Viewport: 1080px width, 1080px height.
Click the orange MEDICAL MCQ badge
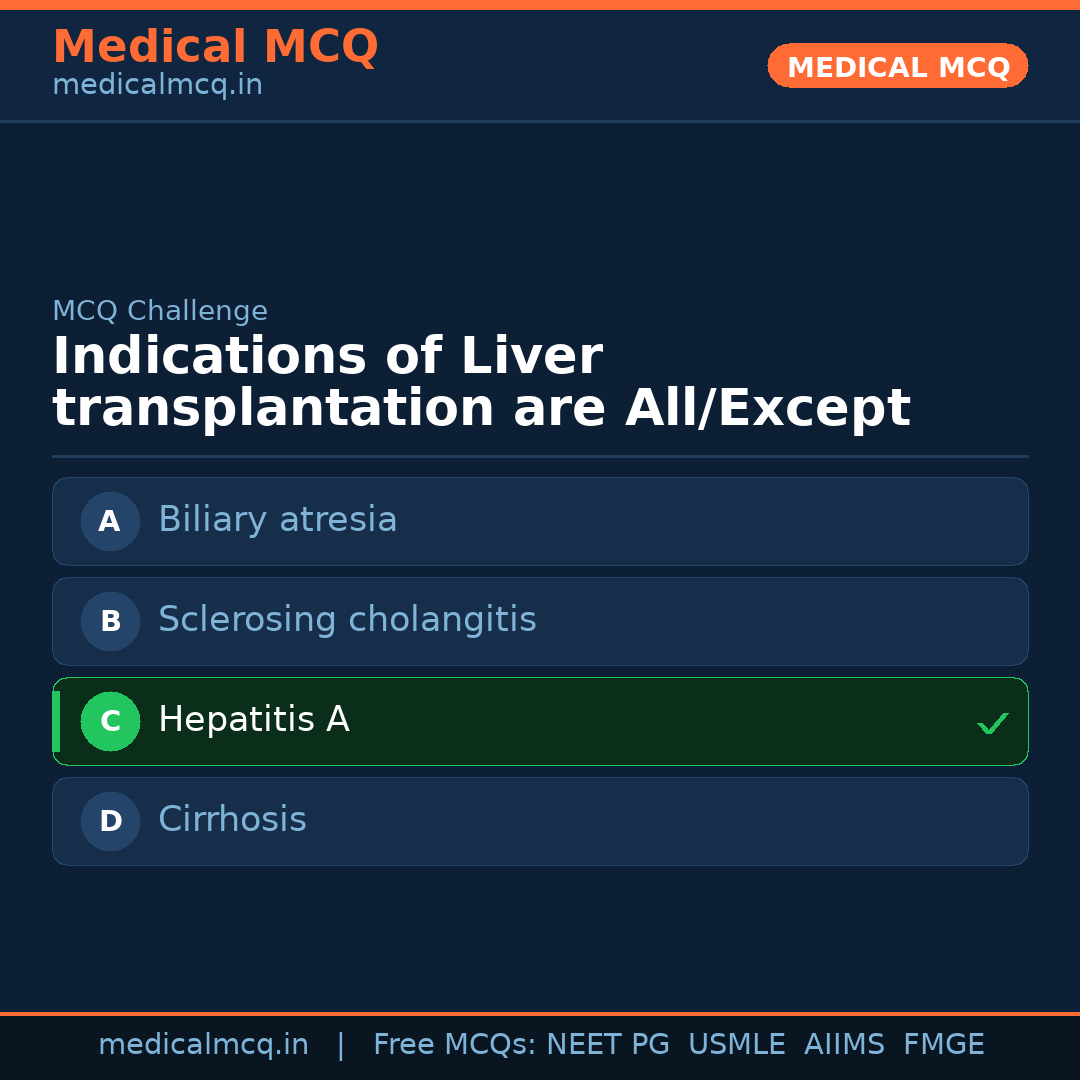click(897, 66)
